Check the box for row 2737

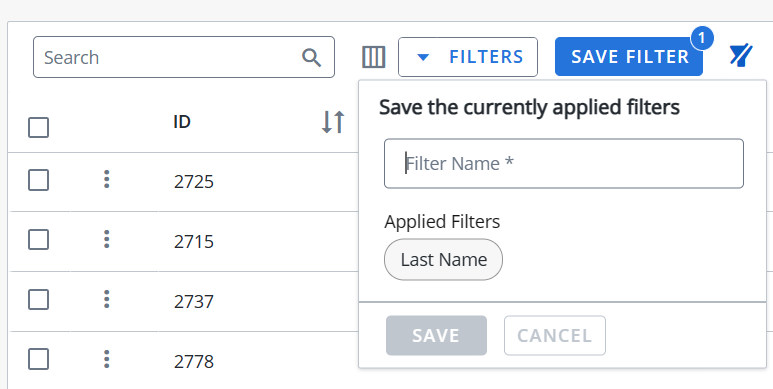point(38,299)
